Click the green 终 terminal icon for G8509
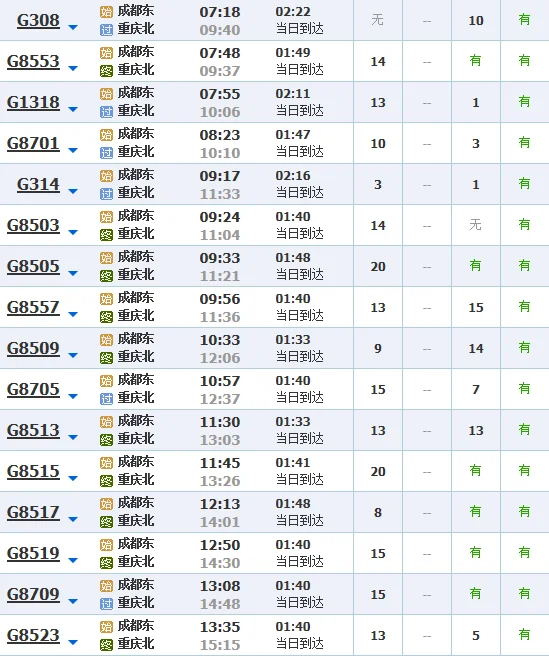Screen dimensions: 549x656 [106, 358]
